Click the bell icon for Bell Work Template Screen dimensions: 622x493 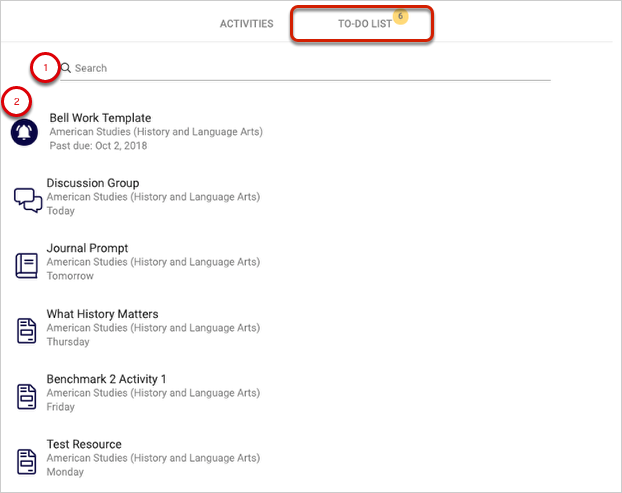(24, 132)
